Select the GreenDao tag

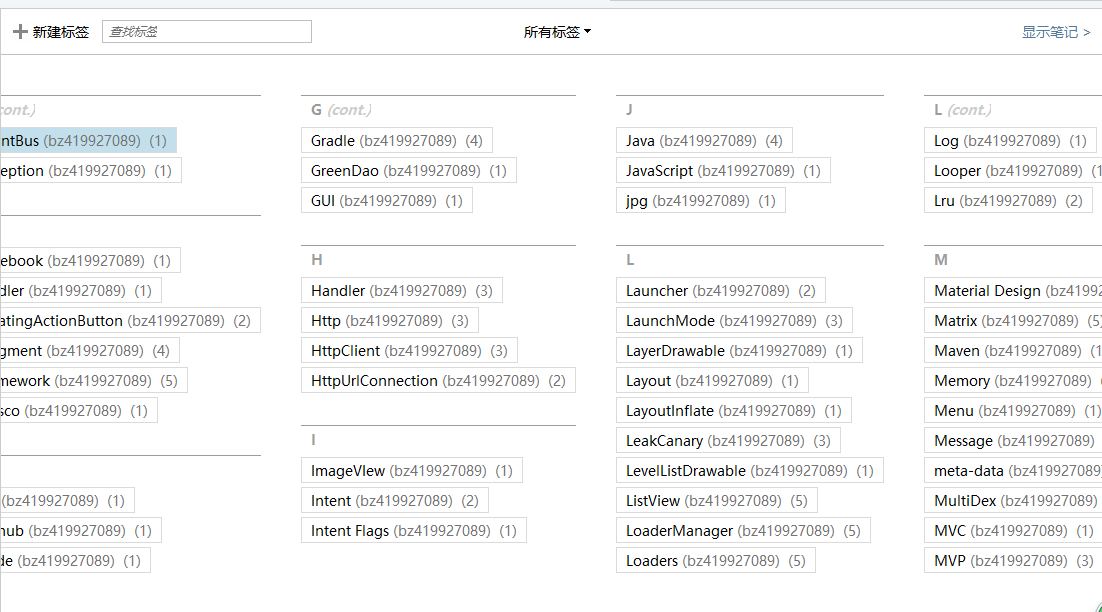408,171
